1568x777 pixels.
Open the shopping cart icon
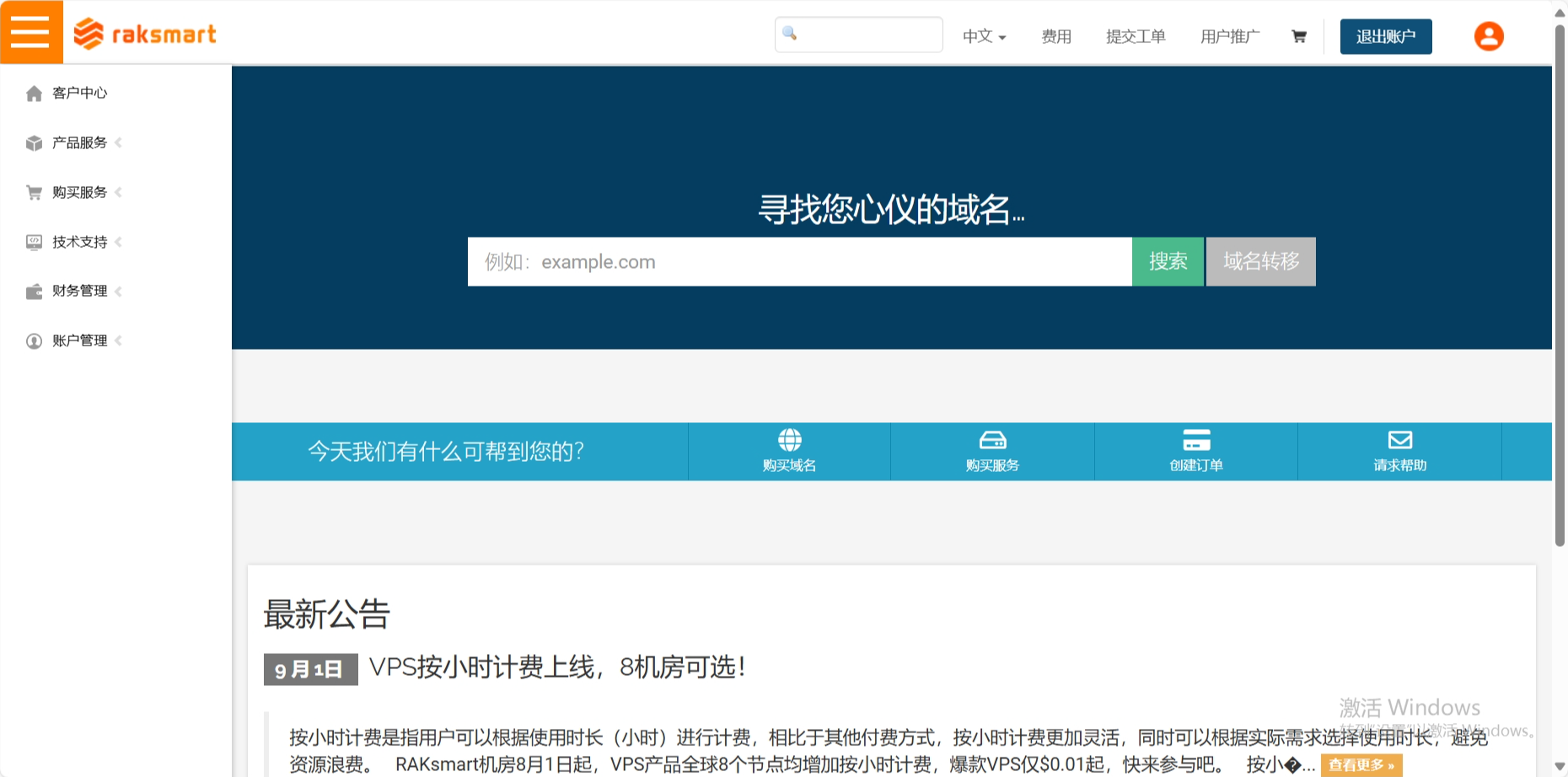(1298, 36)
